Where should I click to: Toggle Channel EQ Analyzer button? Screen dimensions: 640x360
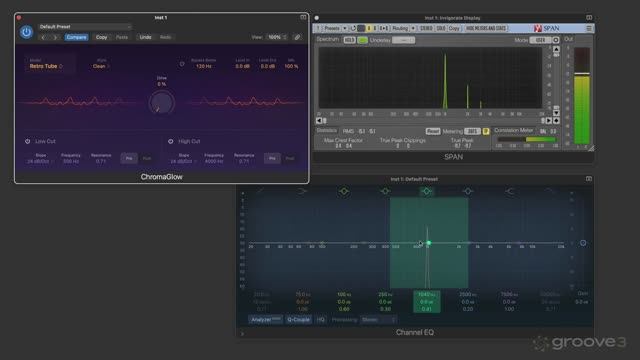[x=265, y=320]
